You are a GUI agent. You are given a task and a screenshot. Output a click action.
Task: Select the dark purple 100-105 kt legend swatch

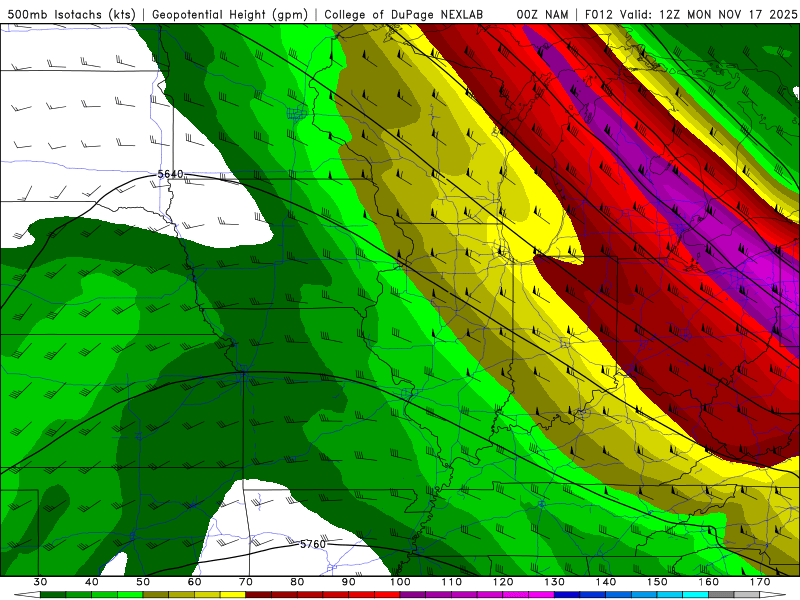(413, 595)
